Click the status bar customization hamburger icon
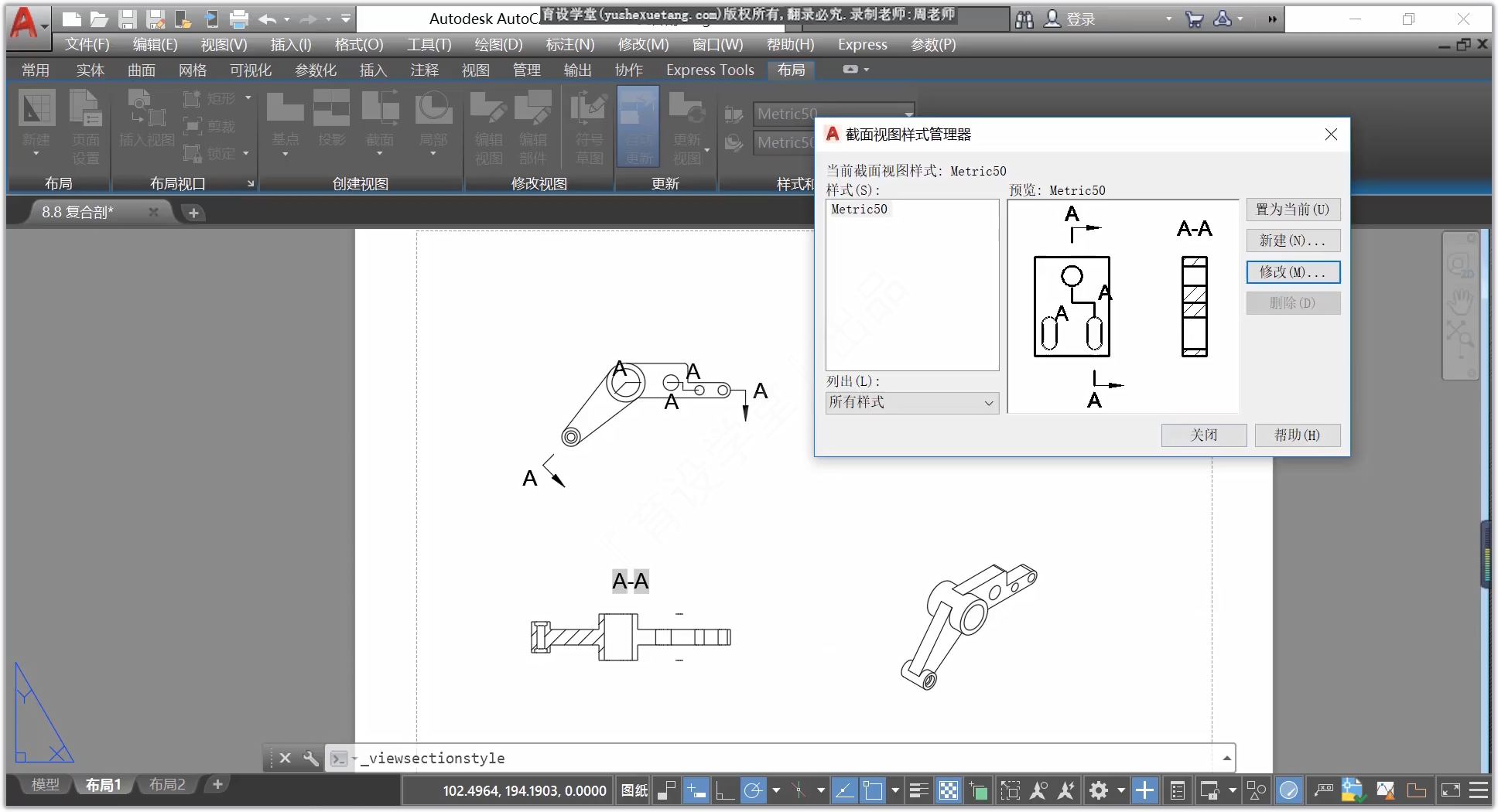This screenshot has height=812, width=1498. (x=1479, y=790)
